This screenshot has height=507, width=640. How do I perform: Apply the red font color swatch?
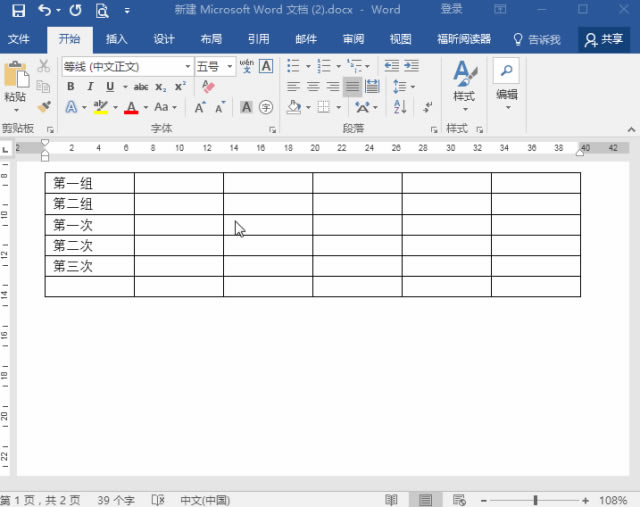coord(131,107)
